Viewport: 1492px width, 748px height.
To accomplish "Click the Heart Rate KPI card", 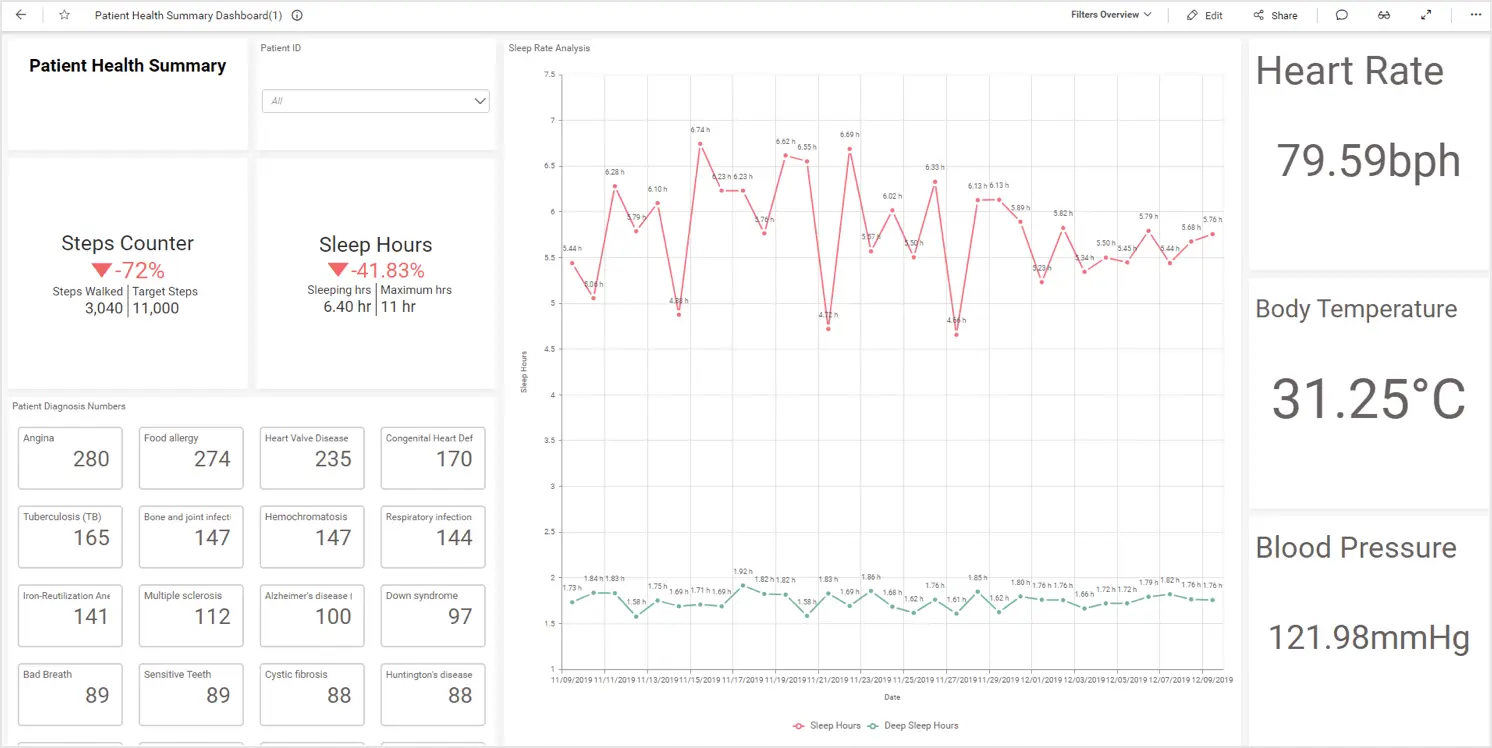I will tap(1368, 155).
